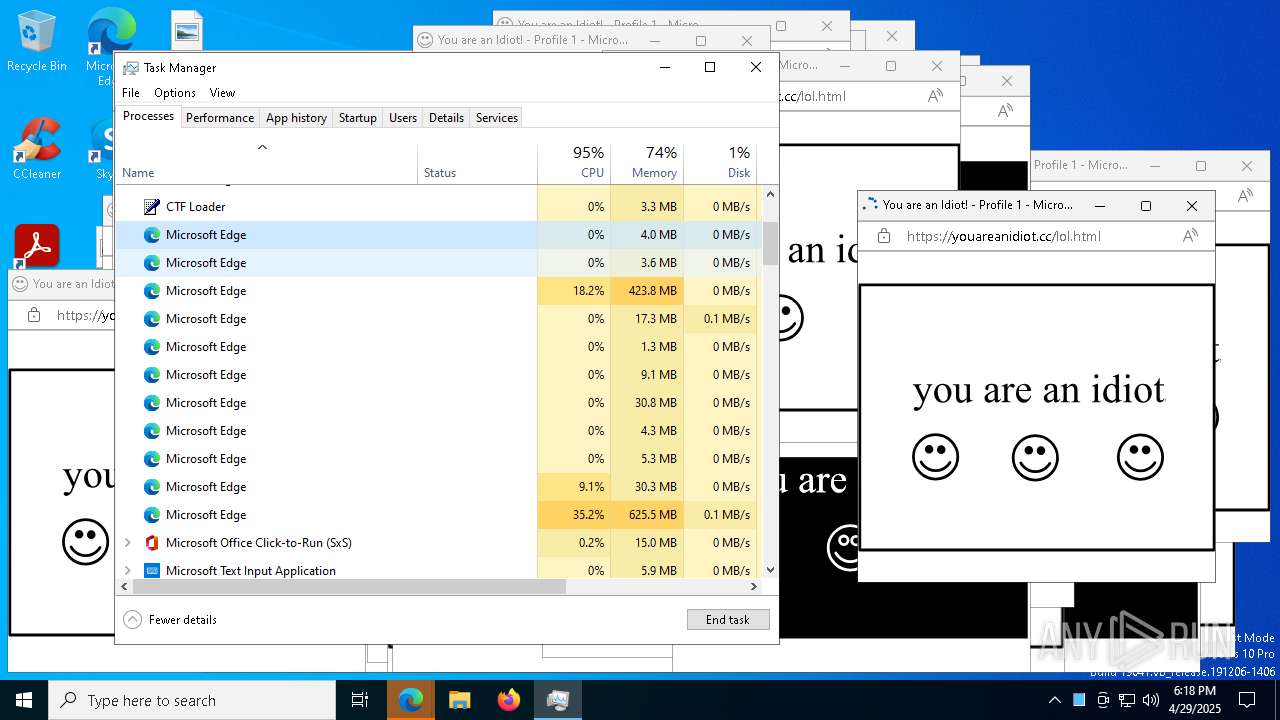Collapse to Fewer details view
The height and width of the screenshot is (720, 1280).
click(x=170, y=620)
